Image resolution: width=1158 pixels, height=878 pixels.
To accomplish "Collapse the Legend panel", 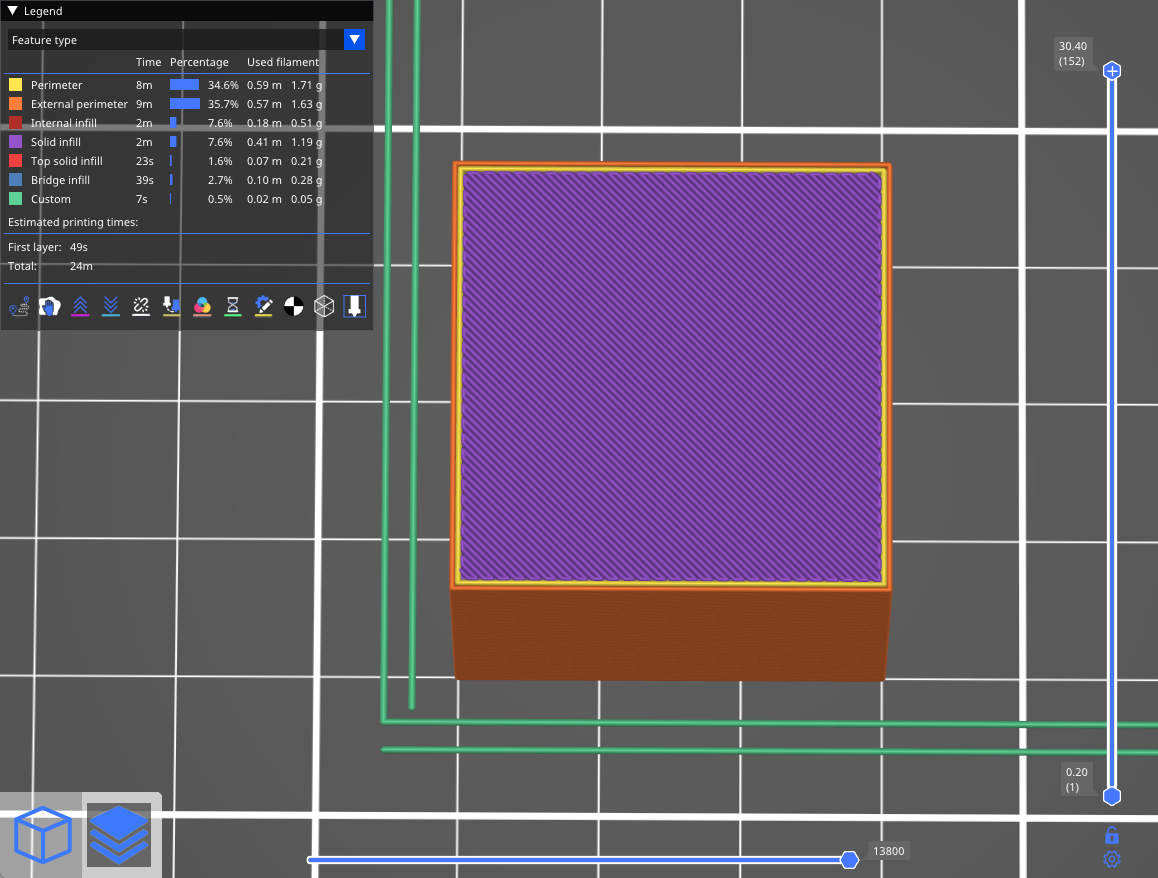I will click(13, 11).
